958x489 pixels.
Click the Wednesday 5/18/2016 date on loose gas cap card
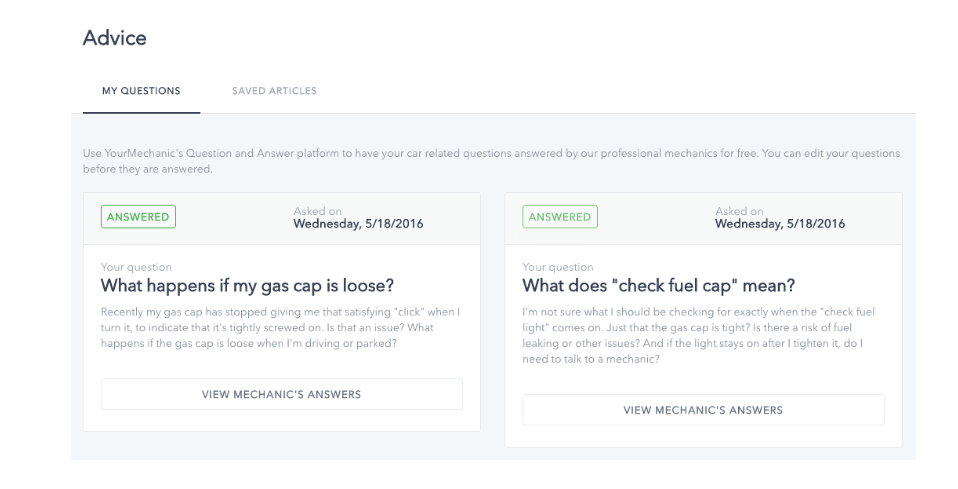pos(358,224)
